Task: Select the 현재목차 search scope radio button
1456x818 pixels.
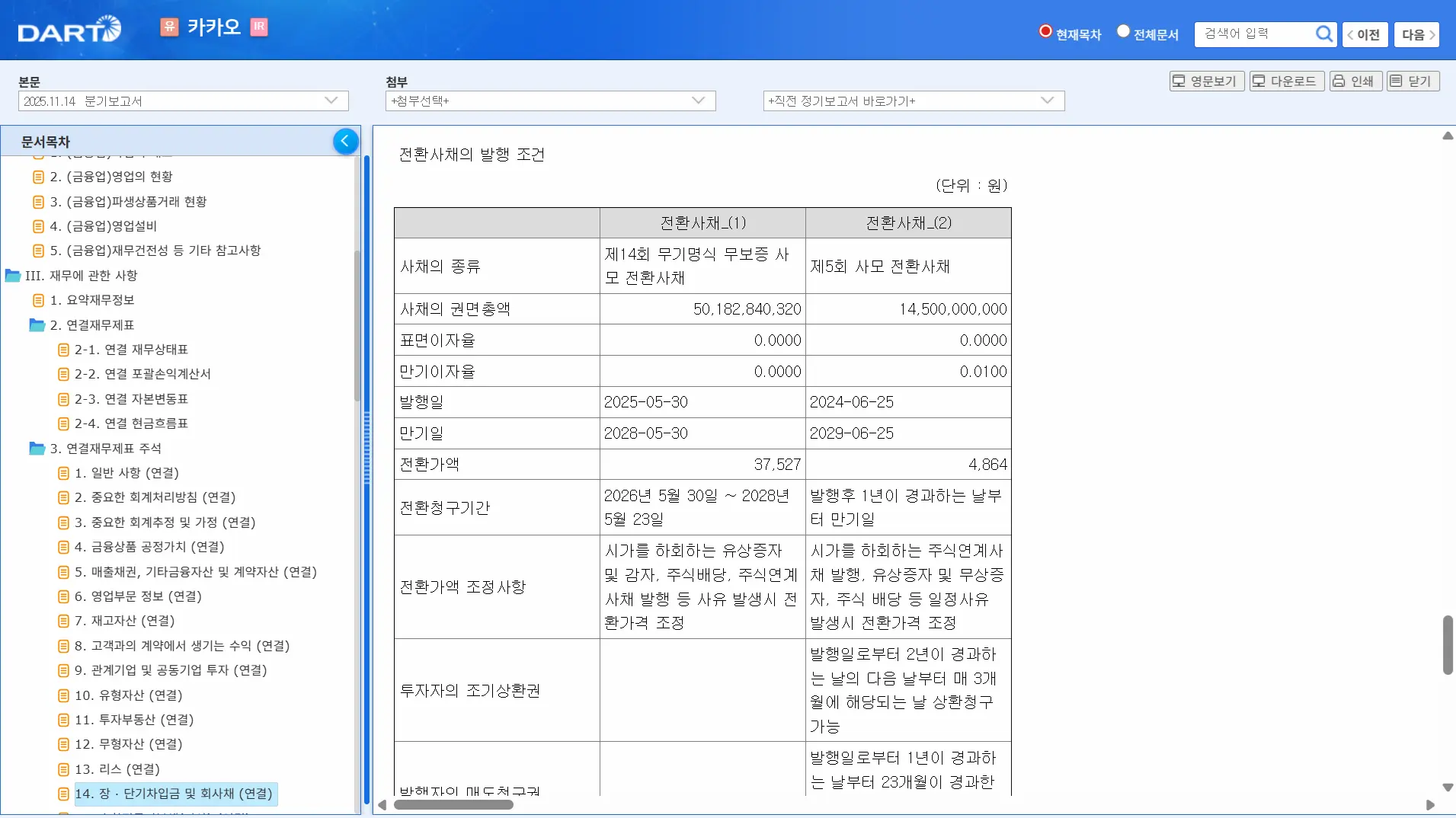Action: [1045, 31]
